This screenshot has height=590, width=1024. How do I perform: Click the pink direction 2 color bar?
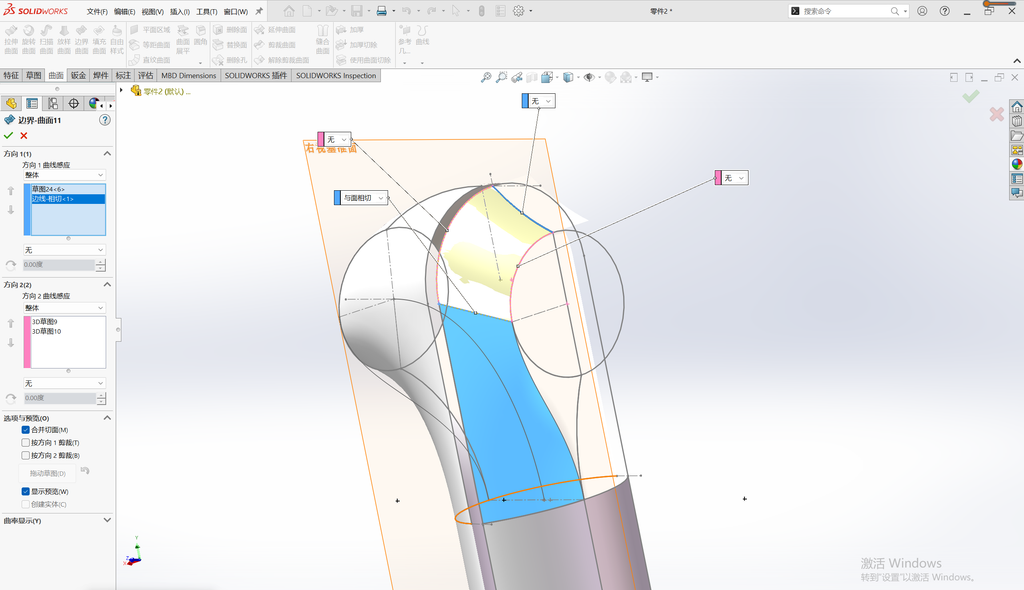[x=27, y=342]
